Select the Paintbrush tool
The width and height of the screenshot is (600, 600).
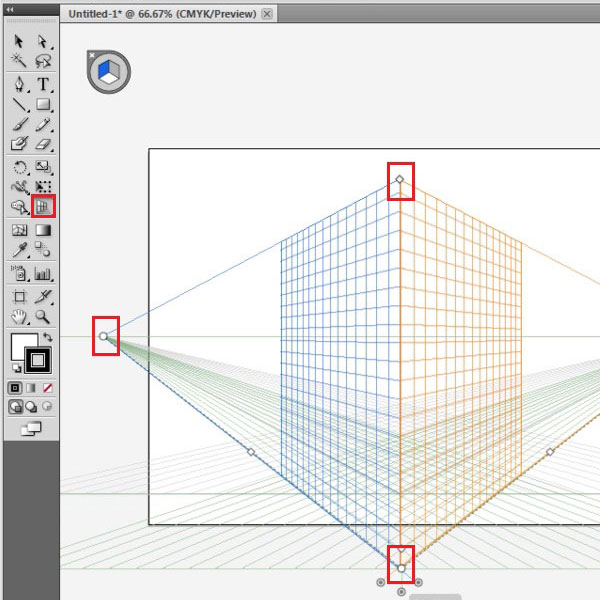click(x=19, y=124)
